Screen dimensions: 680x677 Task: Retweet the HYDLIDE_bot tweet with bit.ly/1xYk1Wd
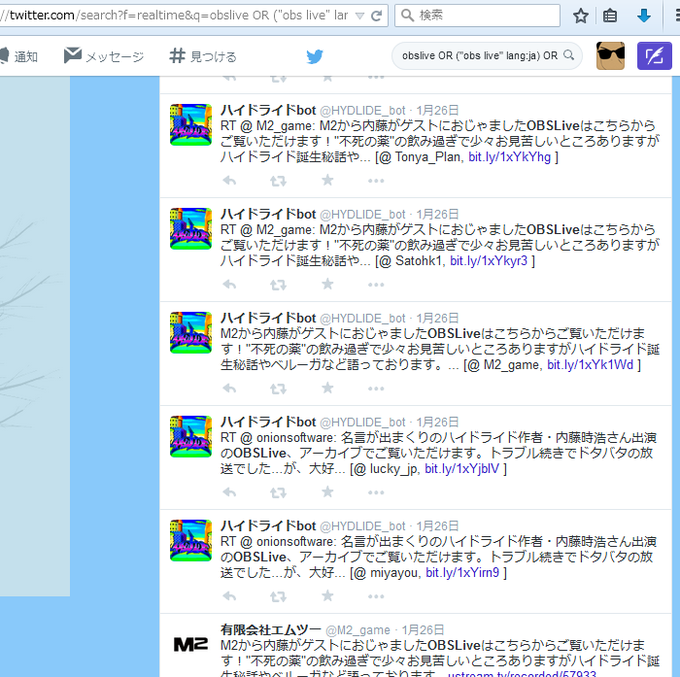[278, 389]
